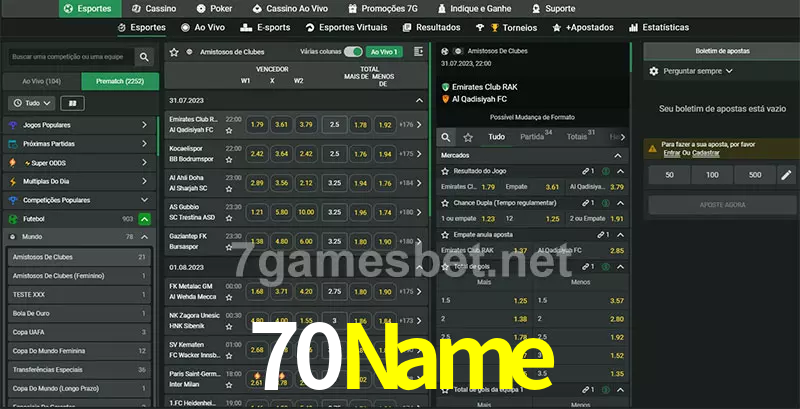Open the Tudo time filter dropdown
This screenshot has width=800, height=409.
pos(30,103)
